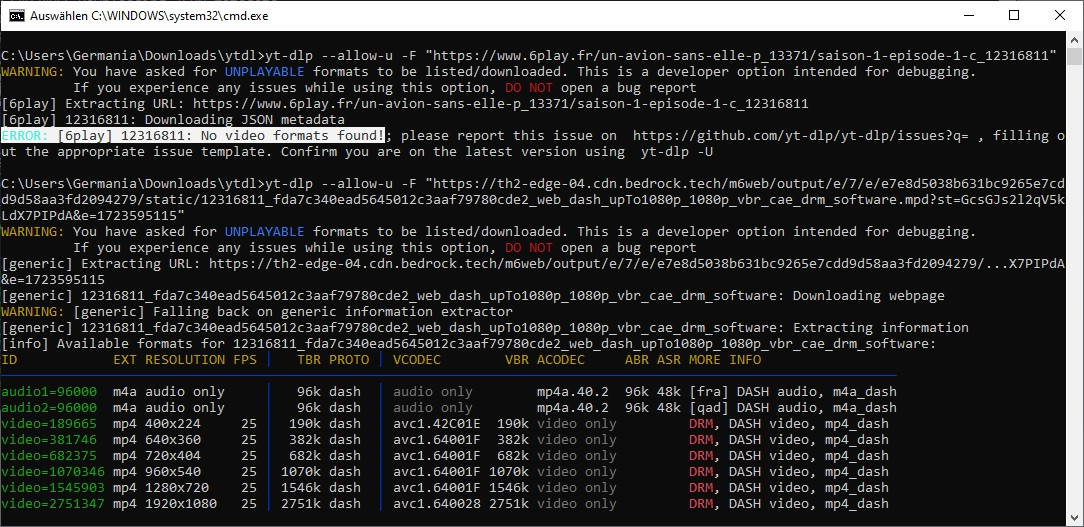Click the scrollbar down arrow
The image size is (1084, 527).
tap(1075, 518)
